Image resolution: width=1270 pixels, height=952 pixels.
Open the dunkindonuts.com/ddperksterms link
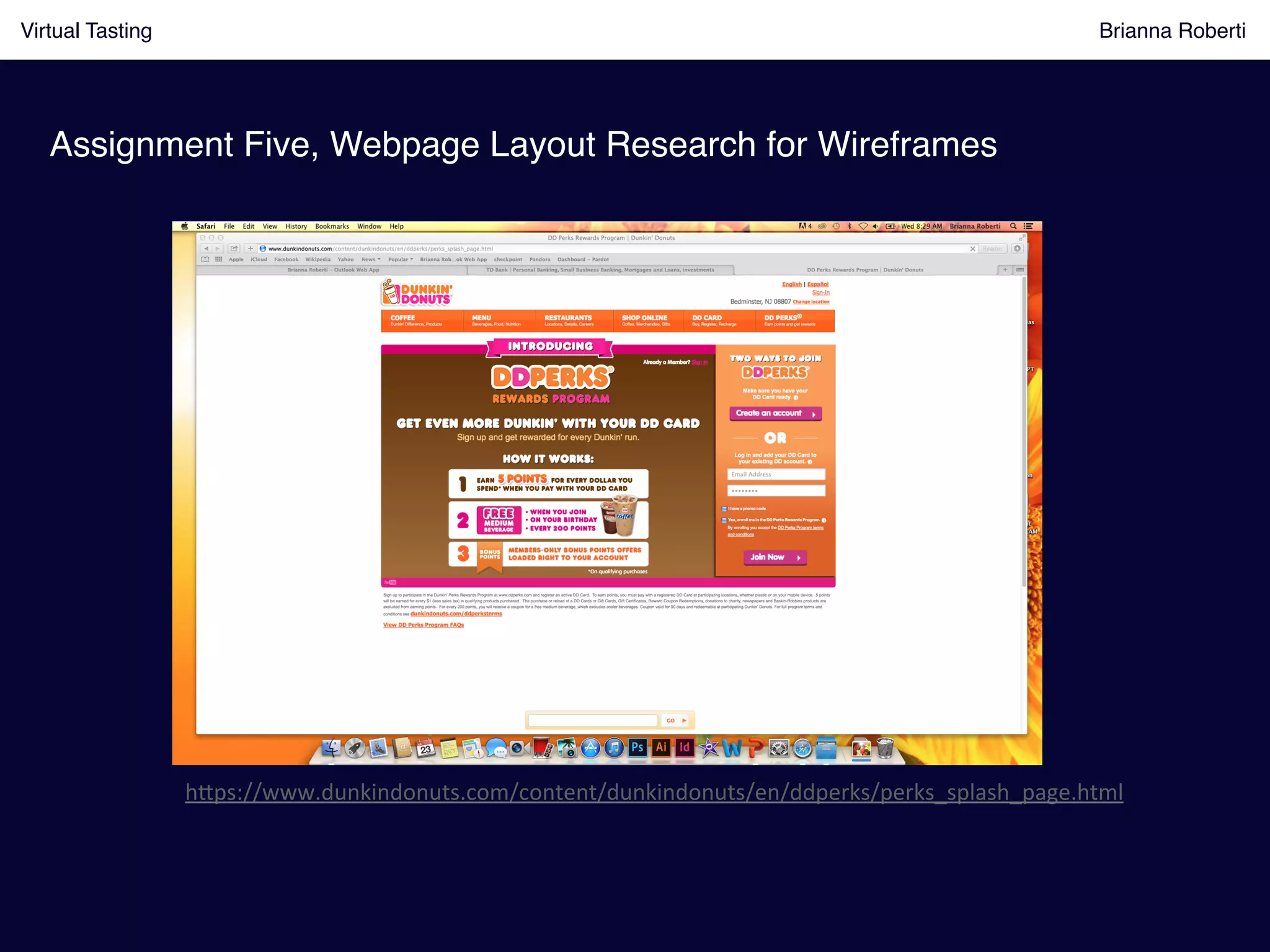(456, 614)
